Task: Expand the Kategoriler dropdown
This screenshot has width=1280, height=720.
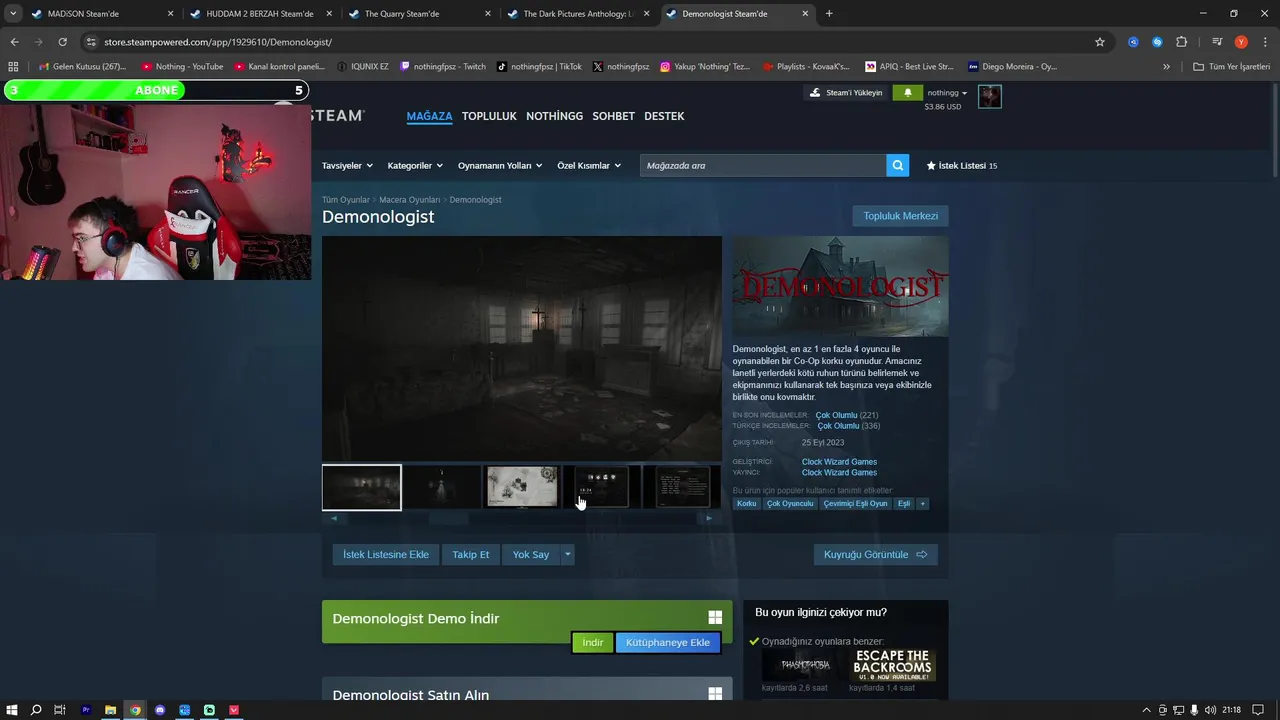Action: click(416, 165)
